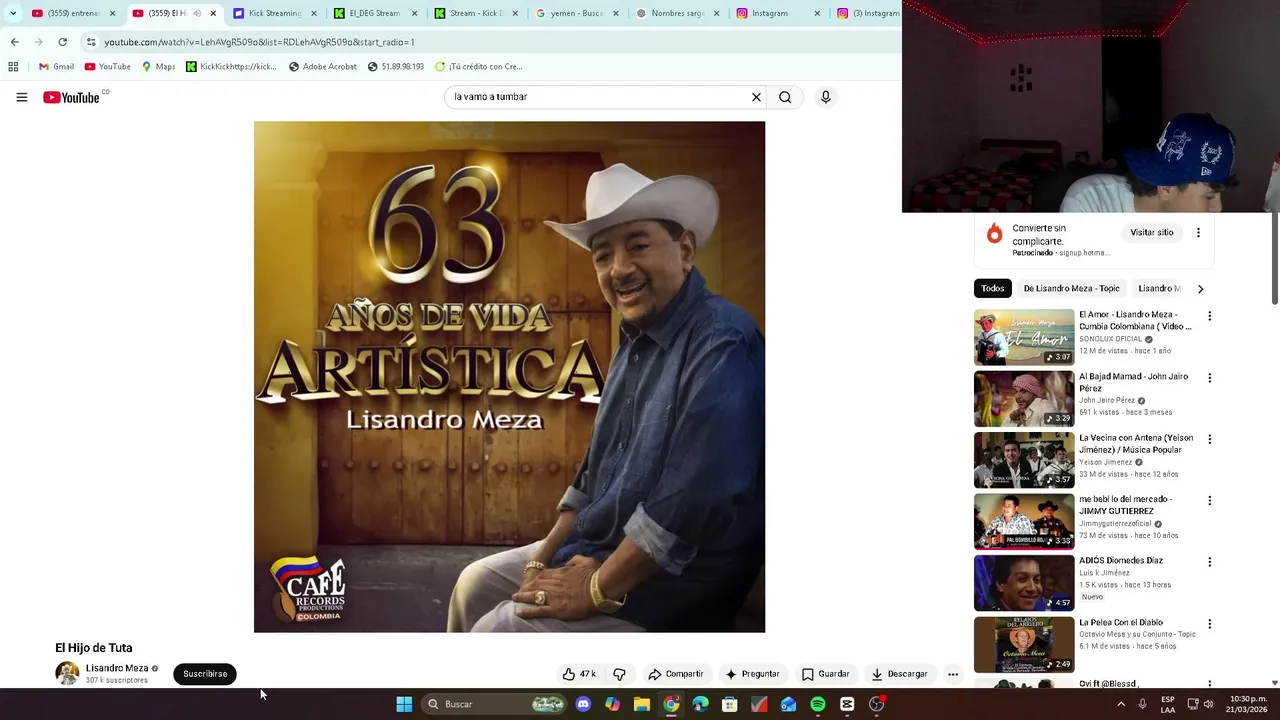This screenshot has width=1280, height=720.
Task: Like the video with thumbs up
Action: click(x=579, y=674)
